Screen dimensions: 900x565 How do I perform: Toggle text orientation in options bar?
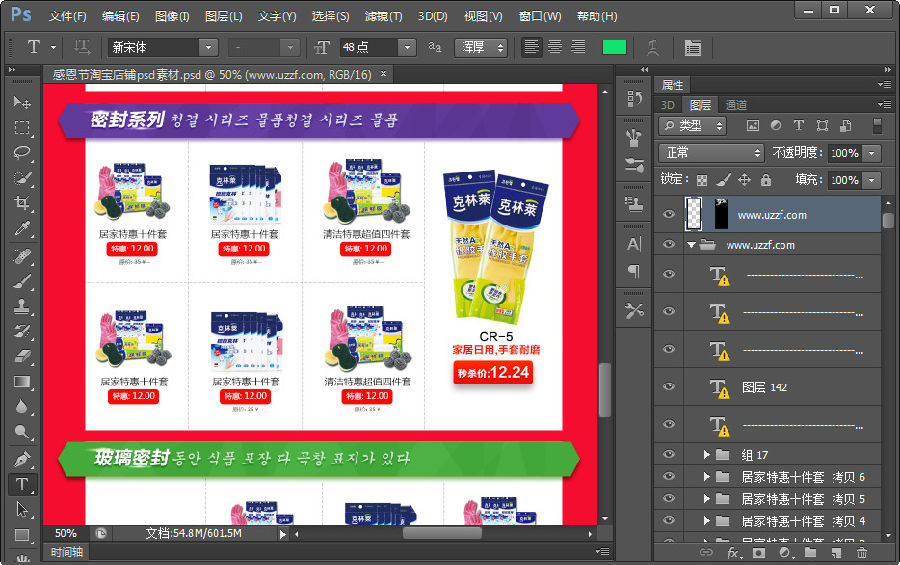tap(82, 48)
